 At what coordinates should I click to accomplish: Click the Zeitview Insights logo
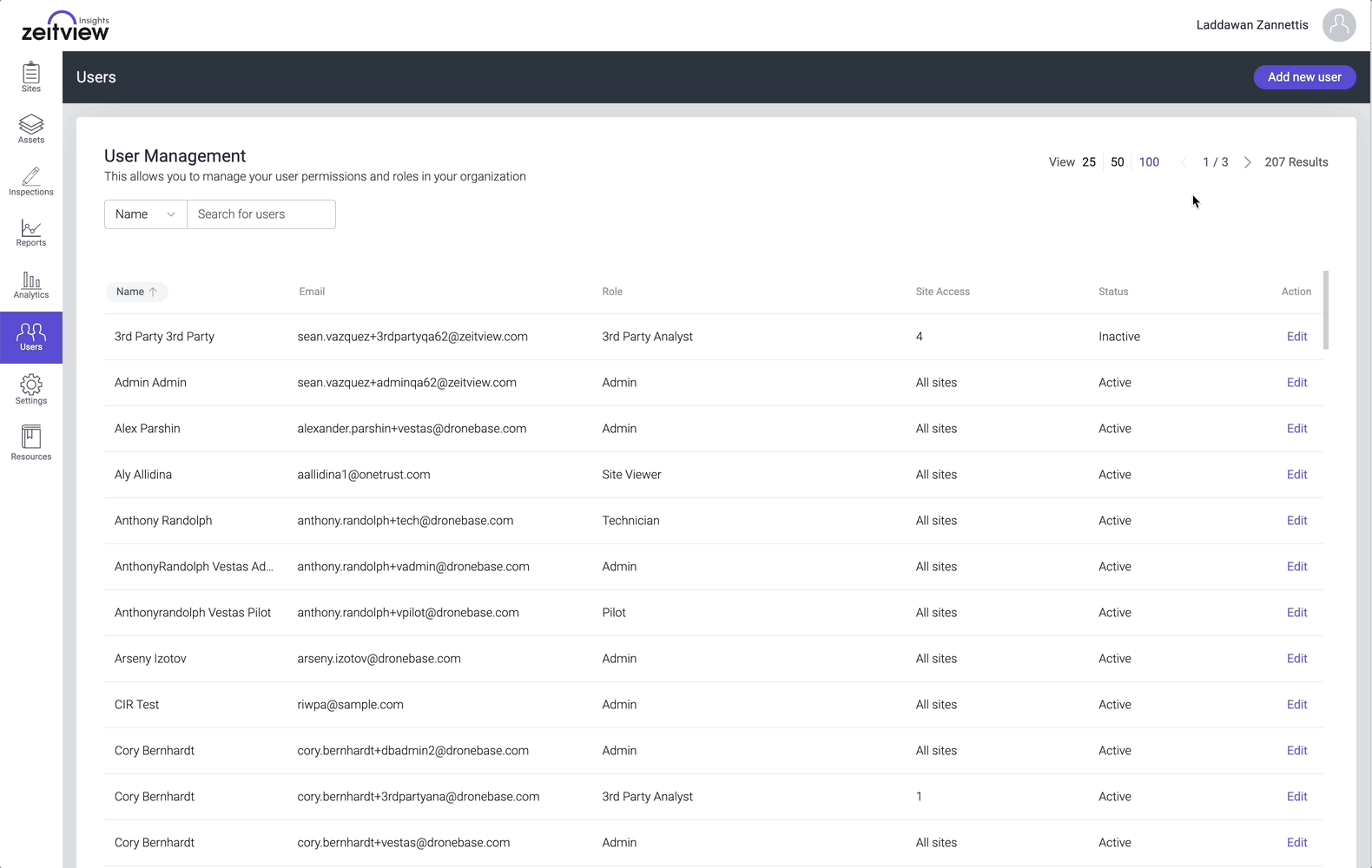[65, 26]
